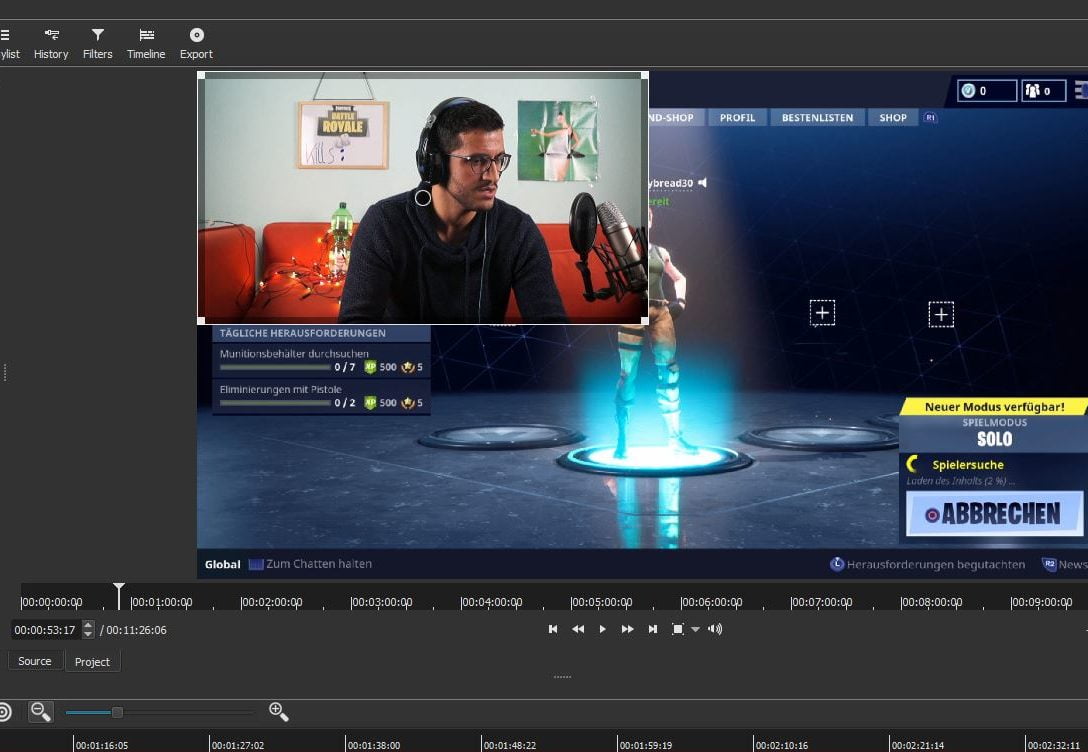This screenshot has width=1088, height=752.
Task: Rewind the video playback
Action: 577,629
